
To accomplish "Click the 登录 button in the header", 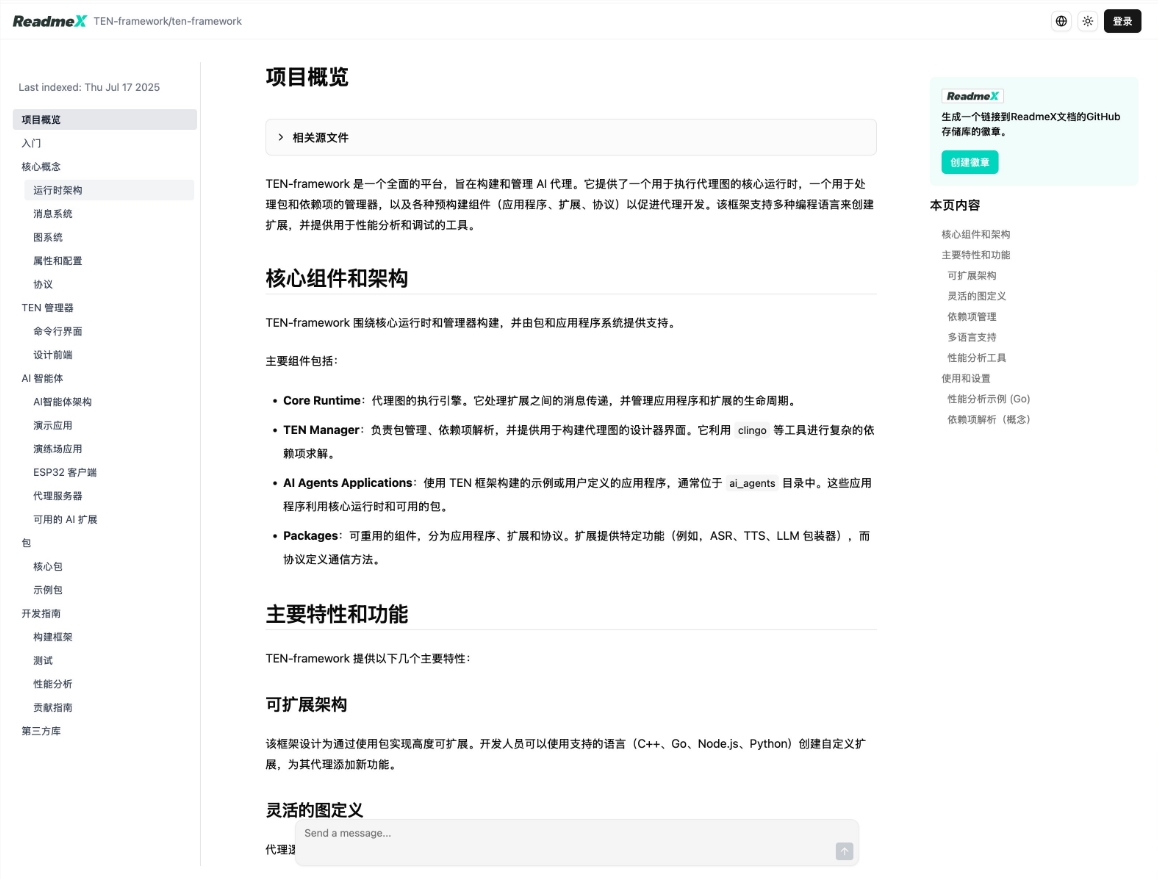I will [x=1121, y=20].
